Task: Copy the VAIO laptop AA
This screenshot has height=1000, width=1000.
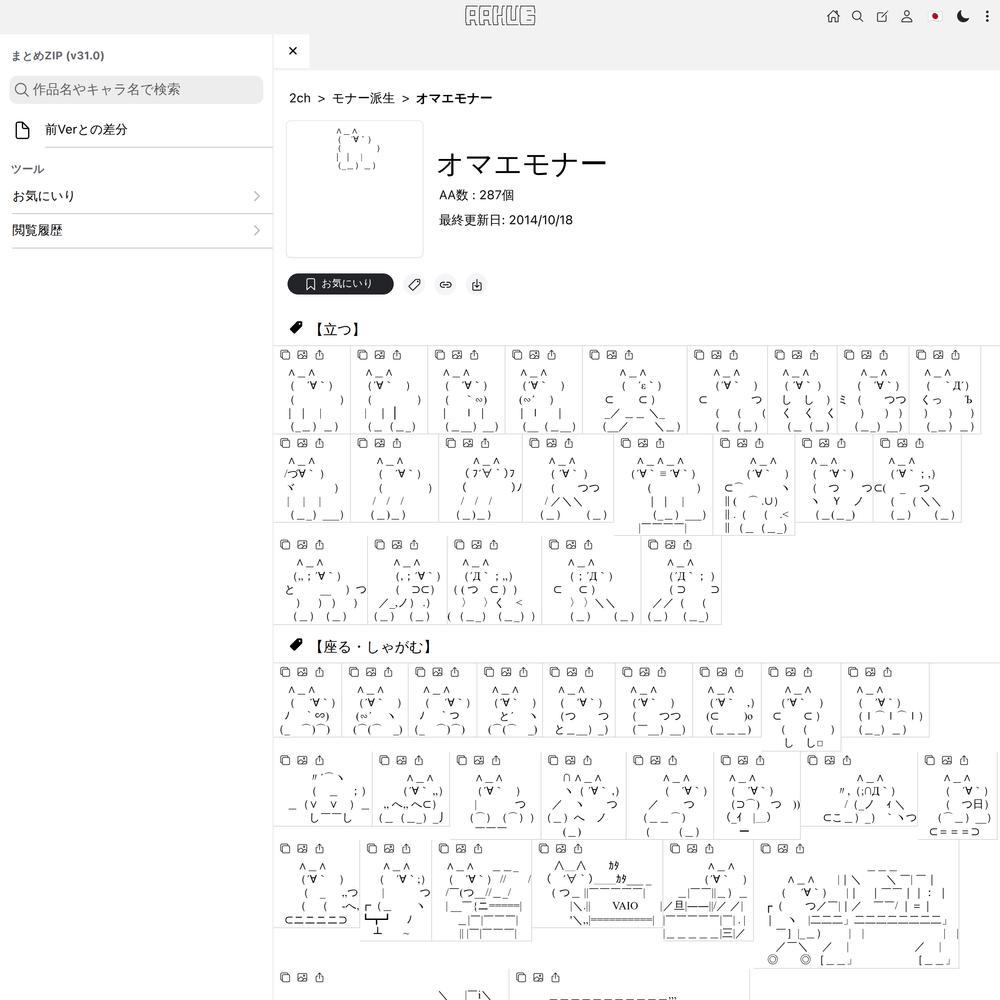Action: 543,849
